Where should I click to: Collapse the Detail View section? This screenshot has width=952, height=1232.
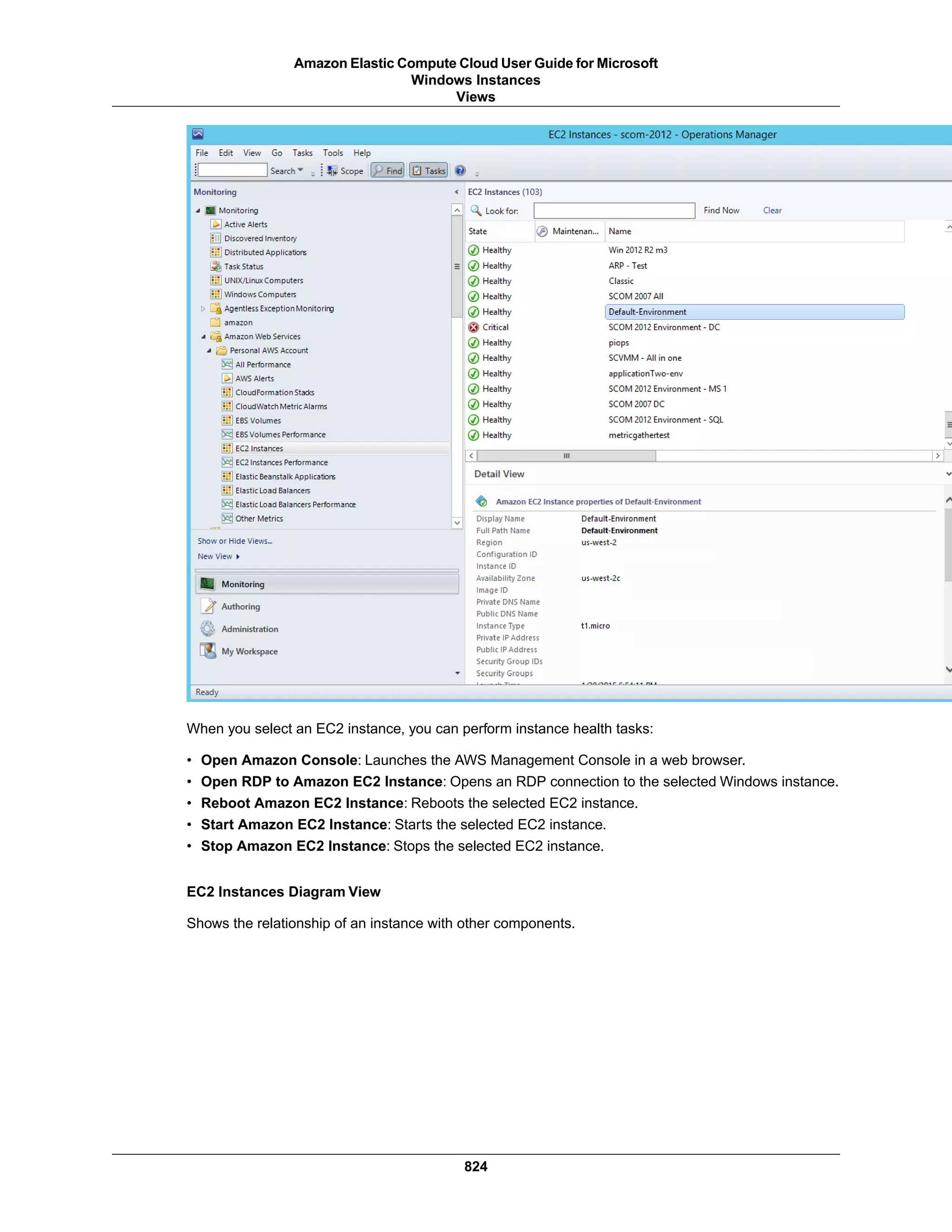[x=949, y=474]
